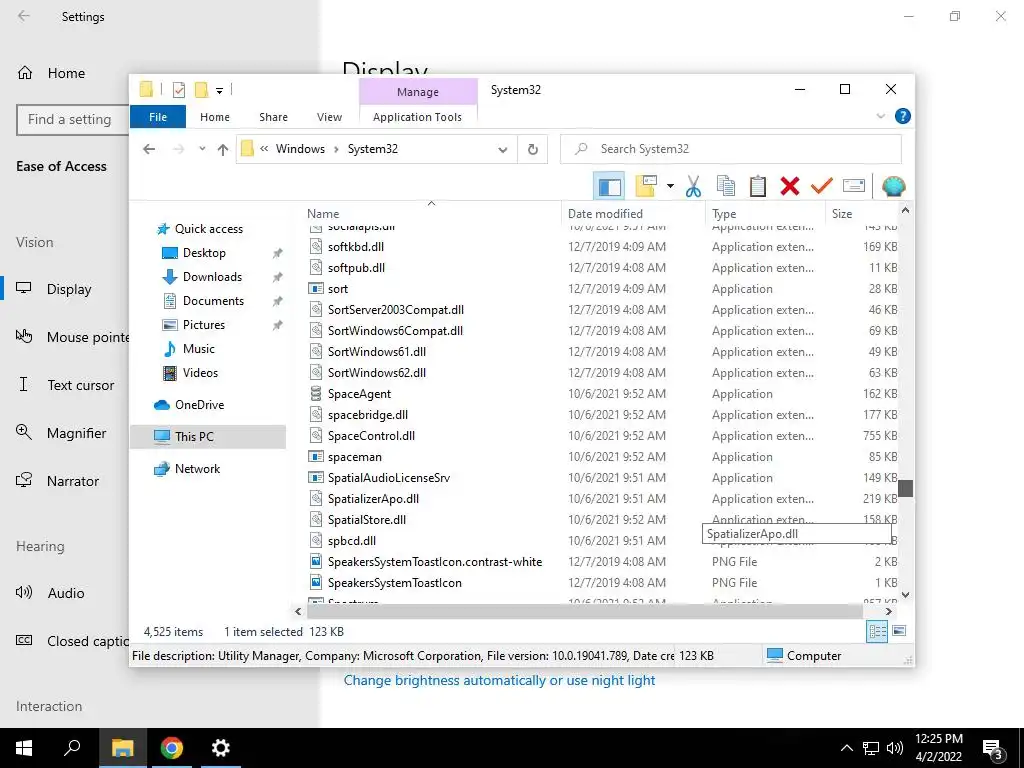Open Music in navigation pane

[x=199, y=349]
